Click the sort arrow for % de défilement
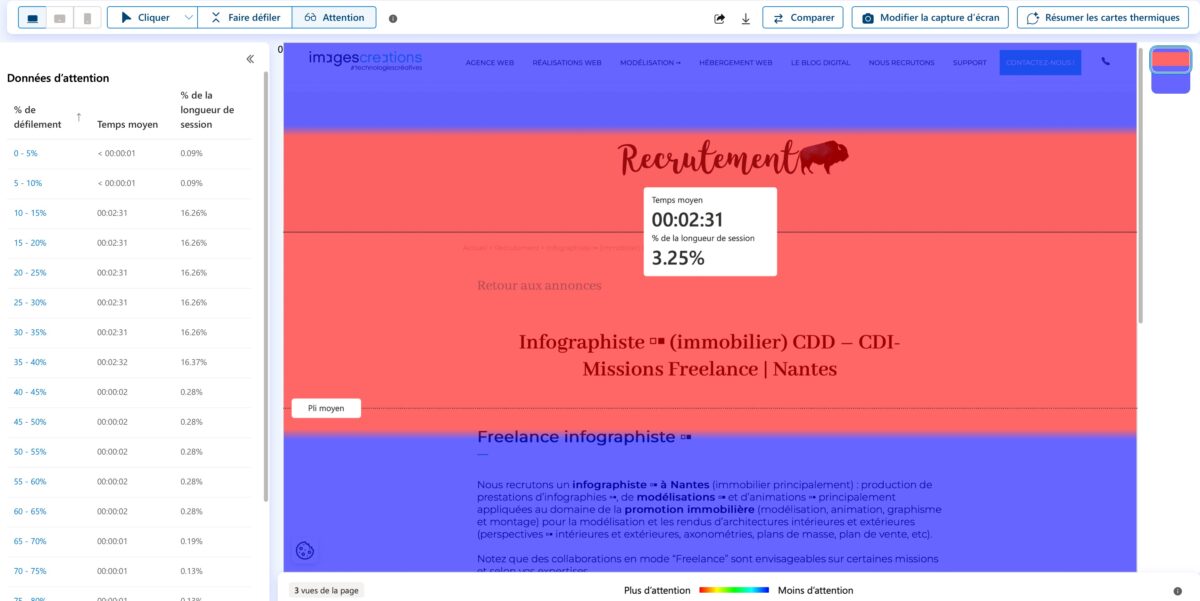Viewport: 1200px width, 601px height. click(79, 117)
